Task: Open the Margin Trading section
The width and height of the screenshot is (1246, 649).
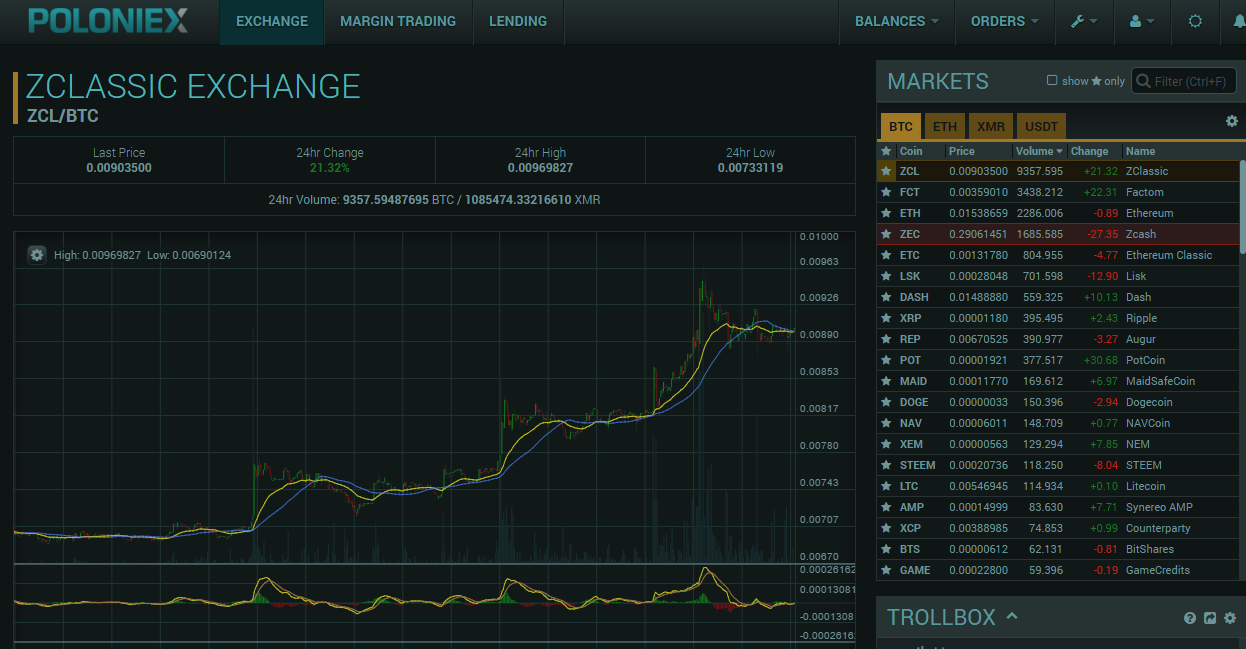Action: [x=398, y=21]
